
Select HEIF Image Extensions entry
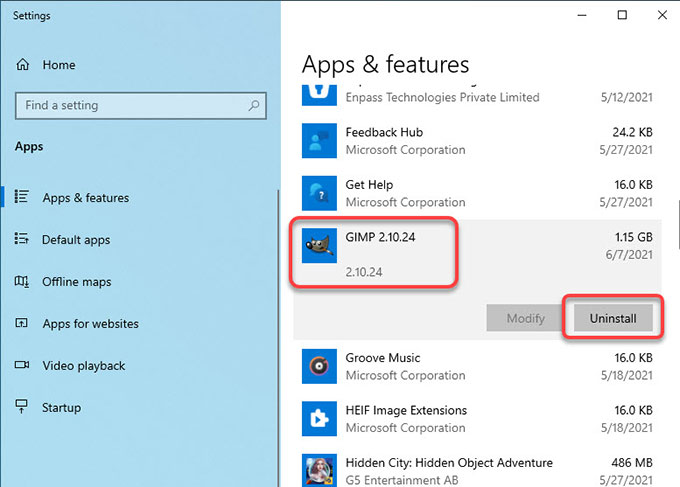tap(477, 418)
